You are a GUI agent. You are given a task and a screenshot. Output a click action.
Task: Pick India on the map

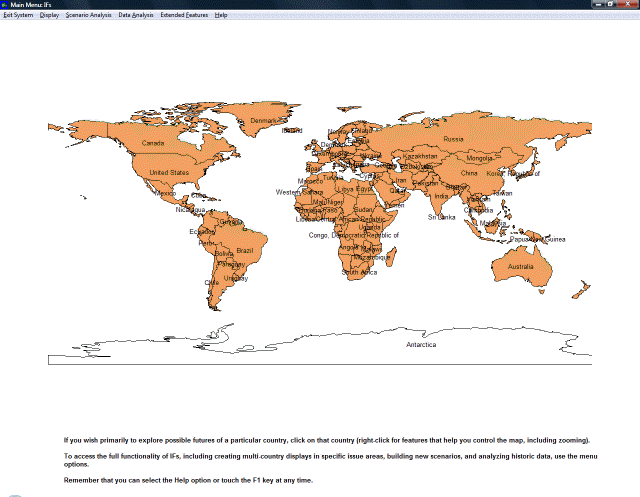click(441, 196)
